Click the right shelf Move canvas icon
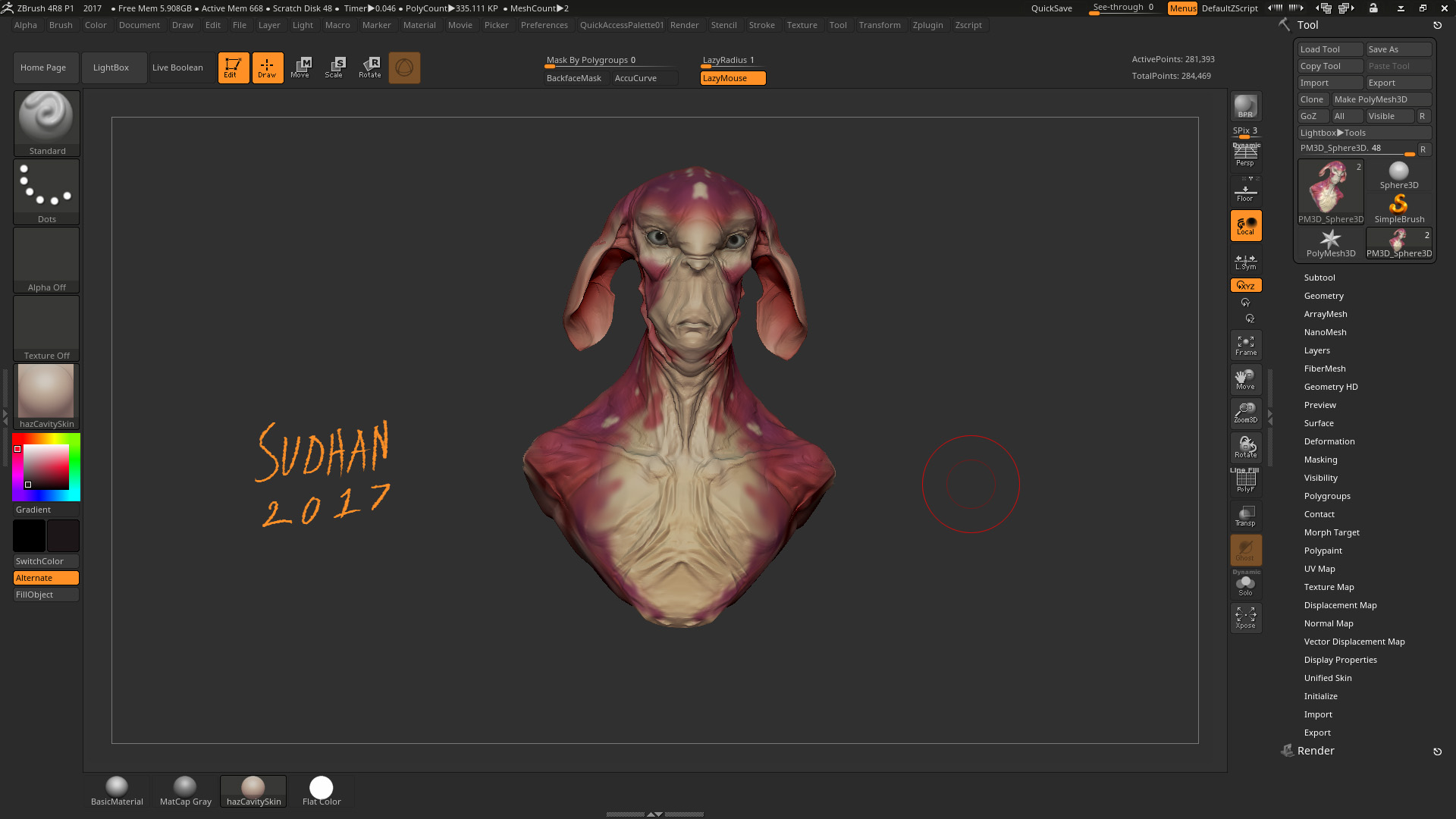Viewport: 1456px width, 819px height. pyautogui.click(x=1246, y=379)
